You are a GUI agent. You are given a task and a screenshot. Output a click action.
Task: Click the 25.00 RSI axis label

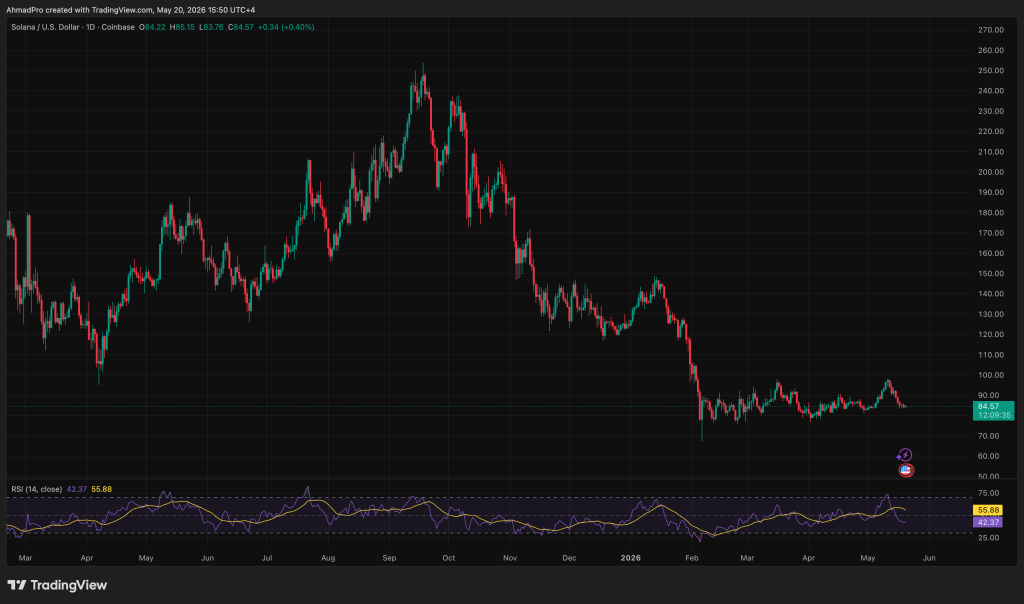989,538
